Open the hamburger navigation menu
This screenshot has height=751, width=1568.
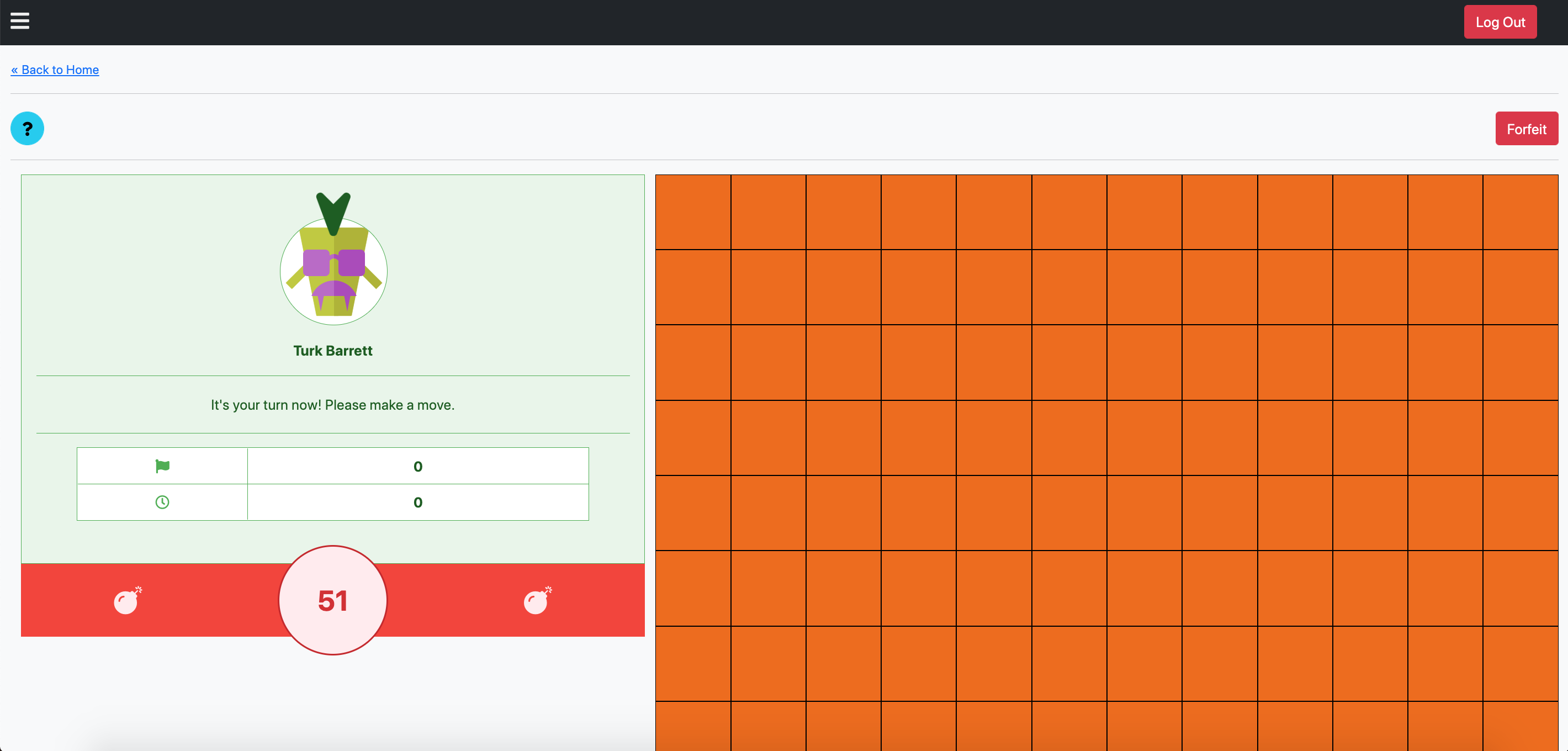[x=19, y=22]
